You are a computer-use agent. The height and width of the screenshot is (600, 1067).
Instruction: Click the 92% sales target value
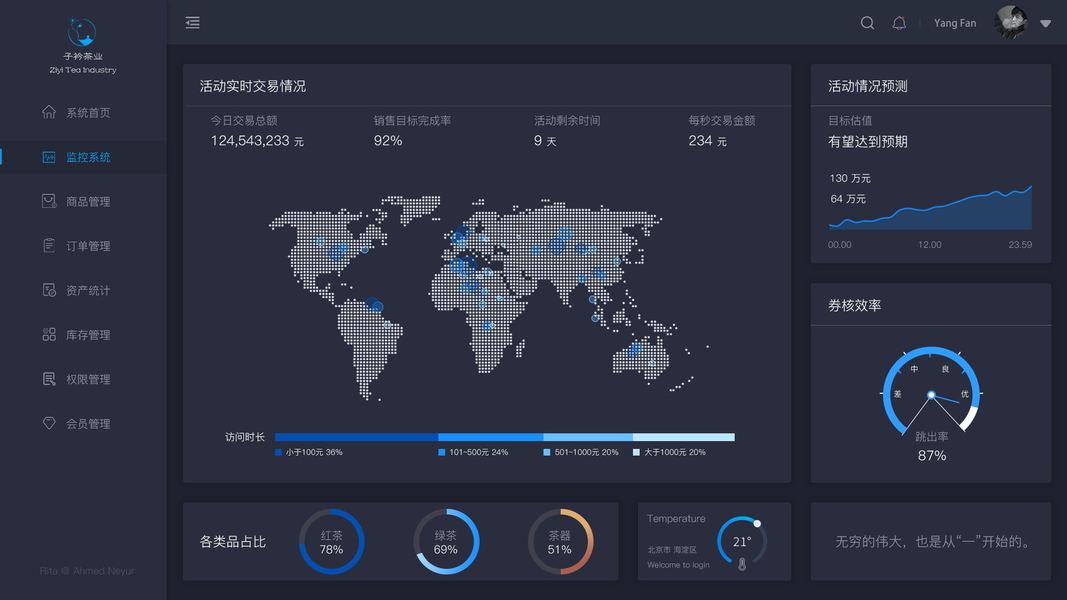pos(388,141)
